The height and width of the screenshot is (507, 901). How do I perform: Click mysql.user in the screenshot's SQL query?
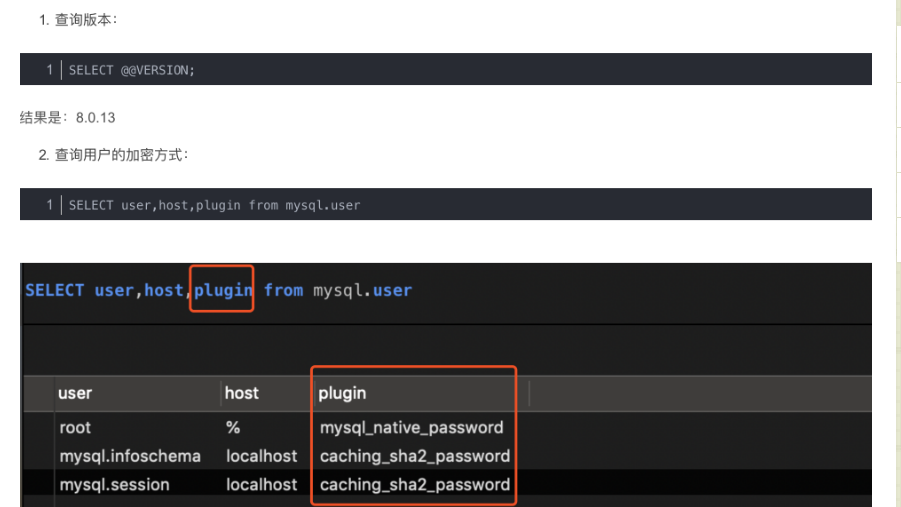pos(362,290)
